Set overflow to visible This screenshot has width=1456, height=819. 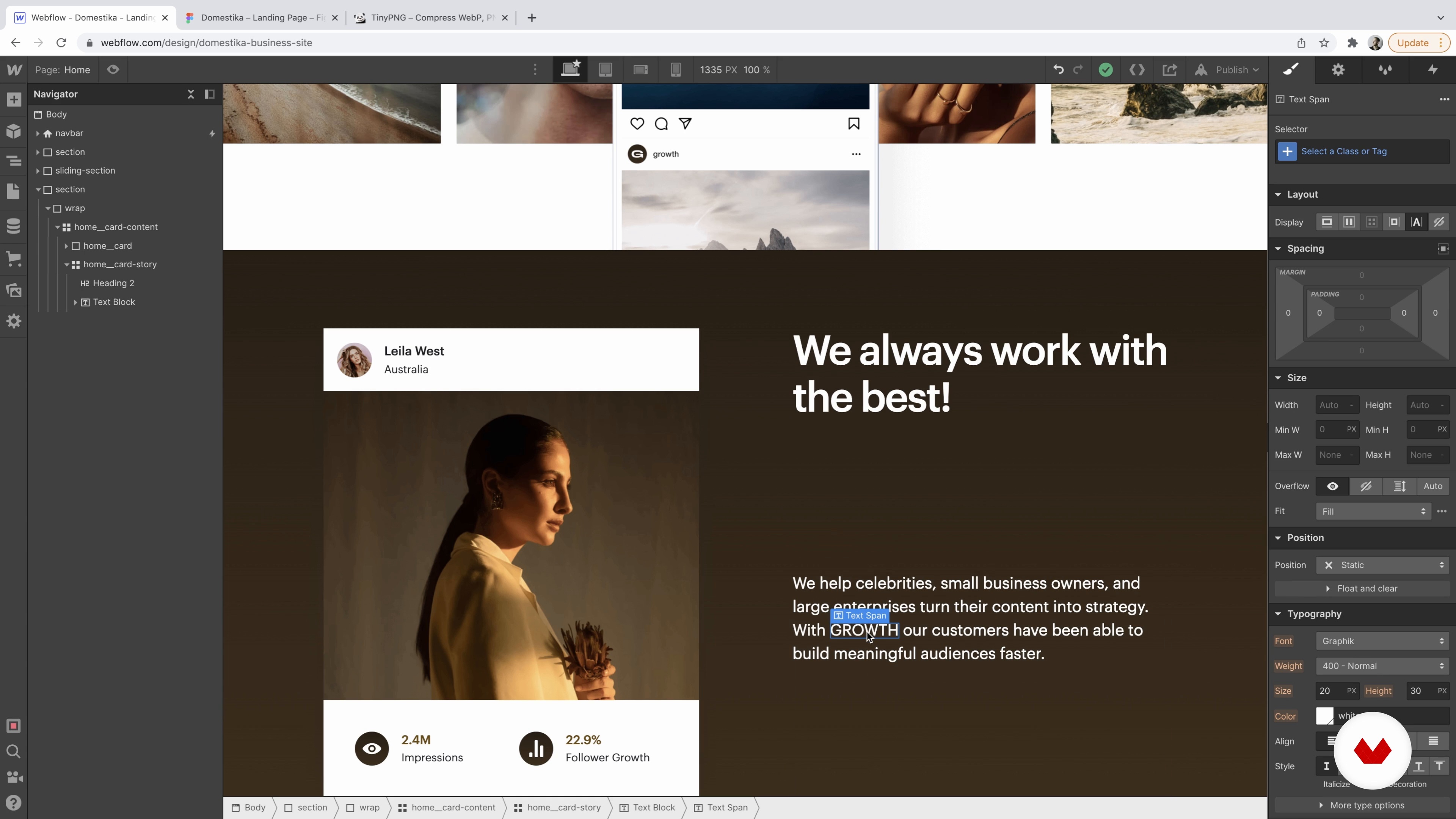tap(1332, 486)
